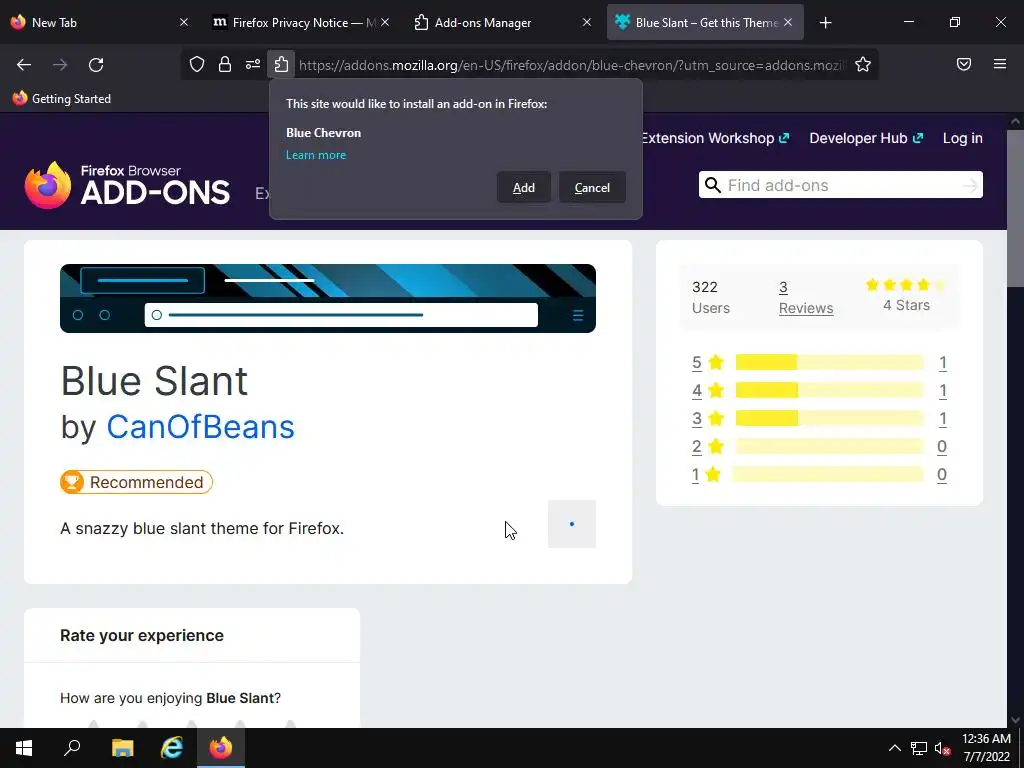This screenshot has height=768, width=1024.
Task: Click the Firefox taskbar icon
Action: 221,748
